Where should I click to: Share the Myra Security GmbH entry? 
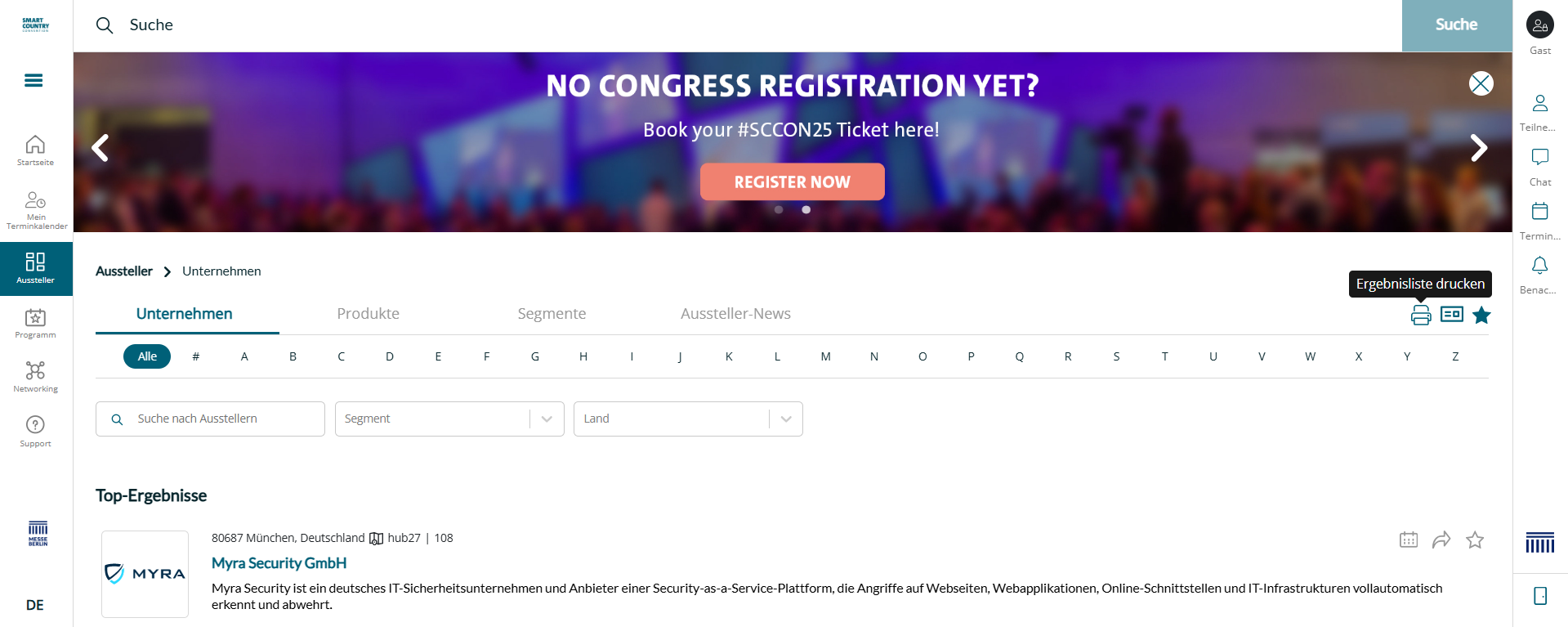pos(1441,540)
